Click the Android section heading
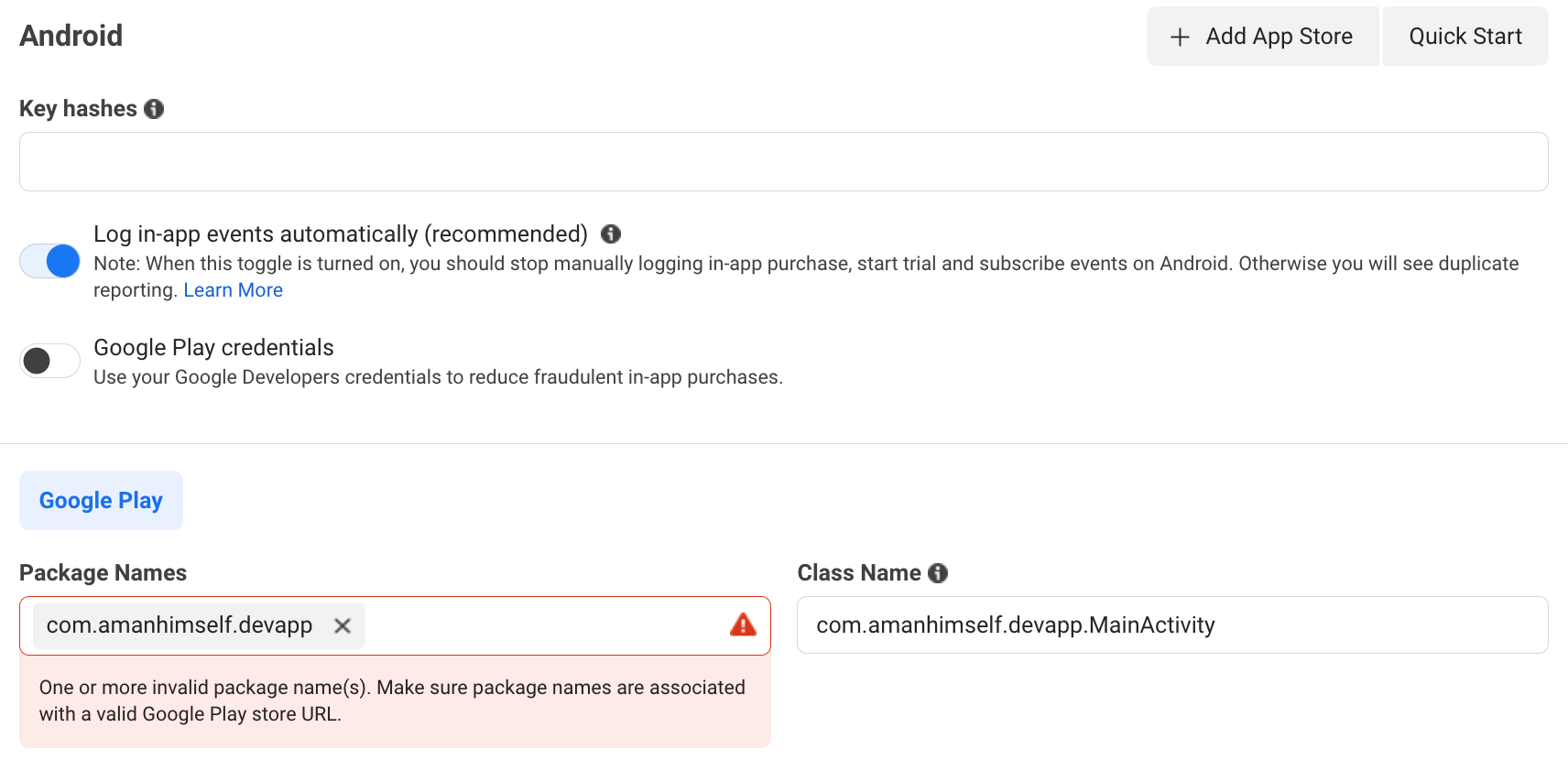The width and height of the screenshot is (1568, 771). point(71,36)
